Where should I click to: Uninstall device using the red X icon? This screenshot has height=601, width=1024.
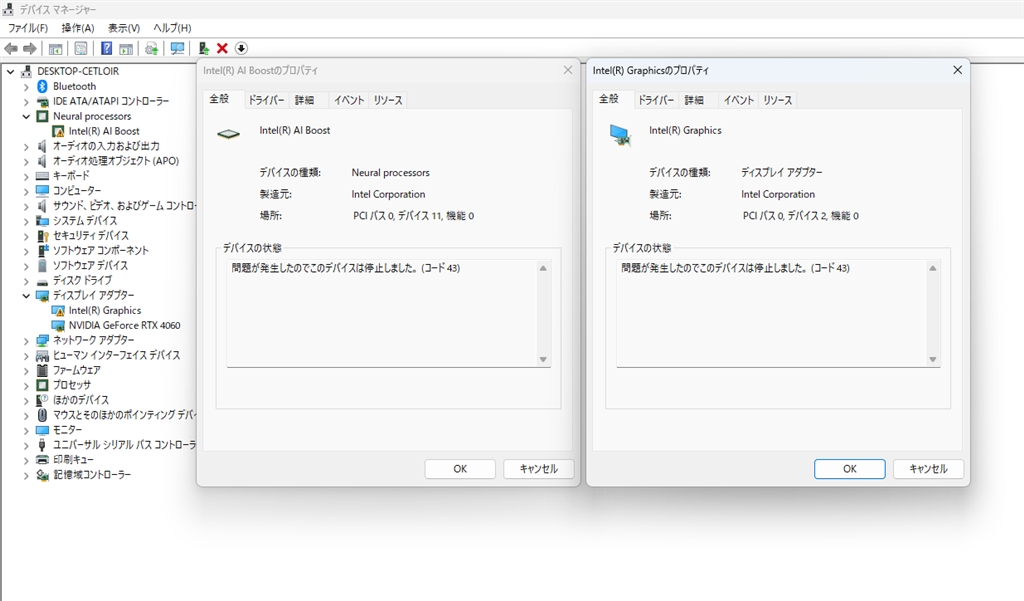[222, 48]
